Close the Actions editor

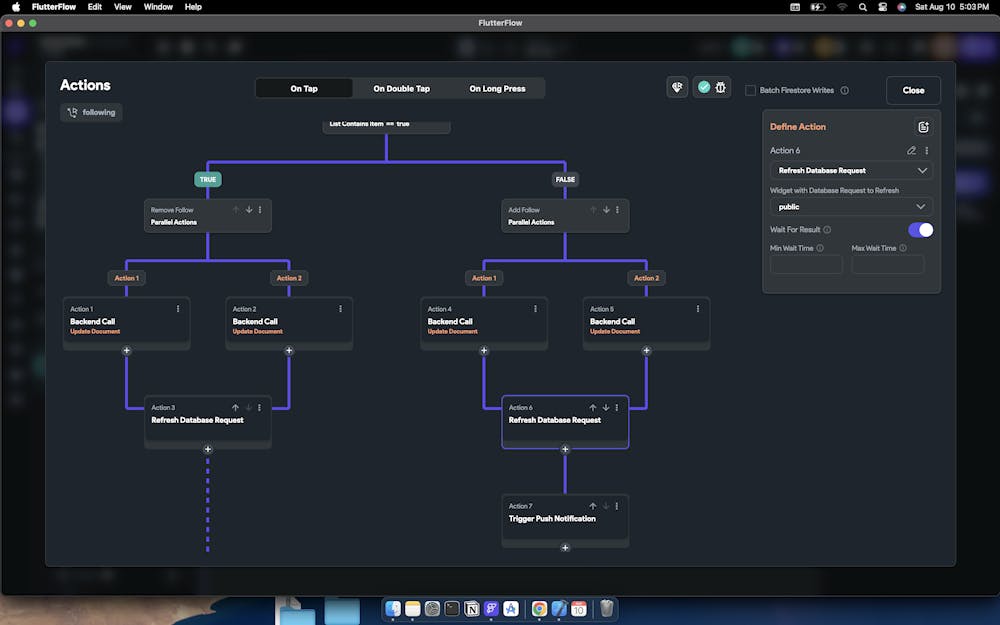(913, 91)
